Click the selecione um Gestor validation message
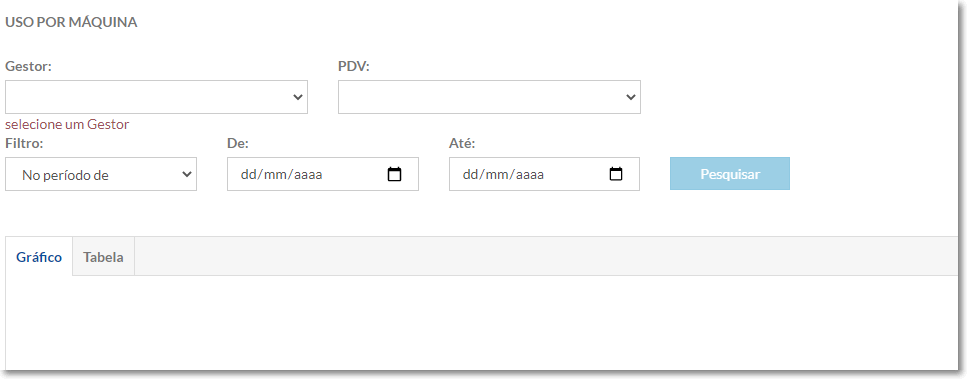 pos(67,124)
